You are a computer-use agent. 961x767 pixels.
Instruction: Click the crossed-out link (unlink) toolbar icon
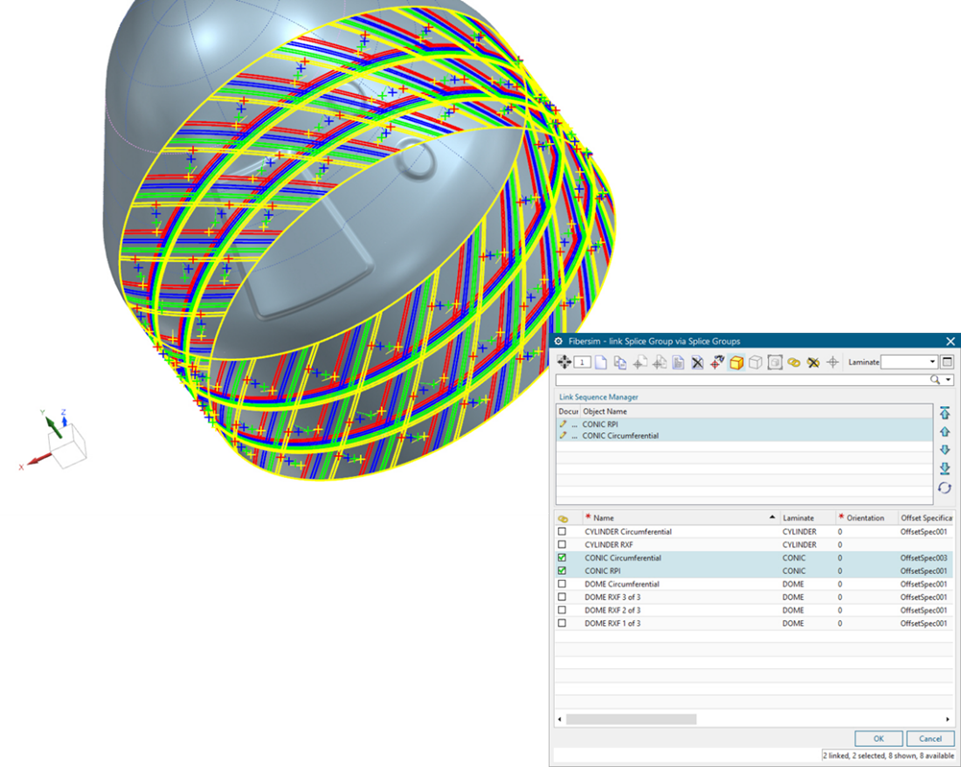[813, 362]
